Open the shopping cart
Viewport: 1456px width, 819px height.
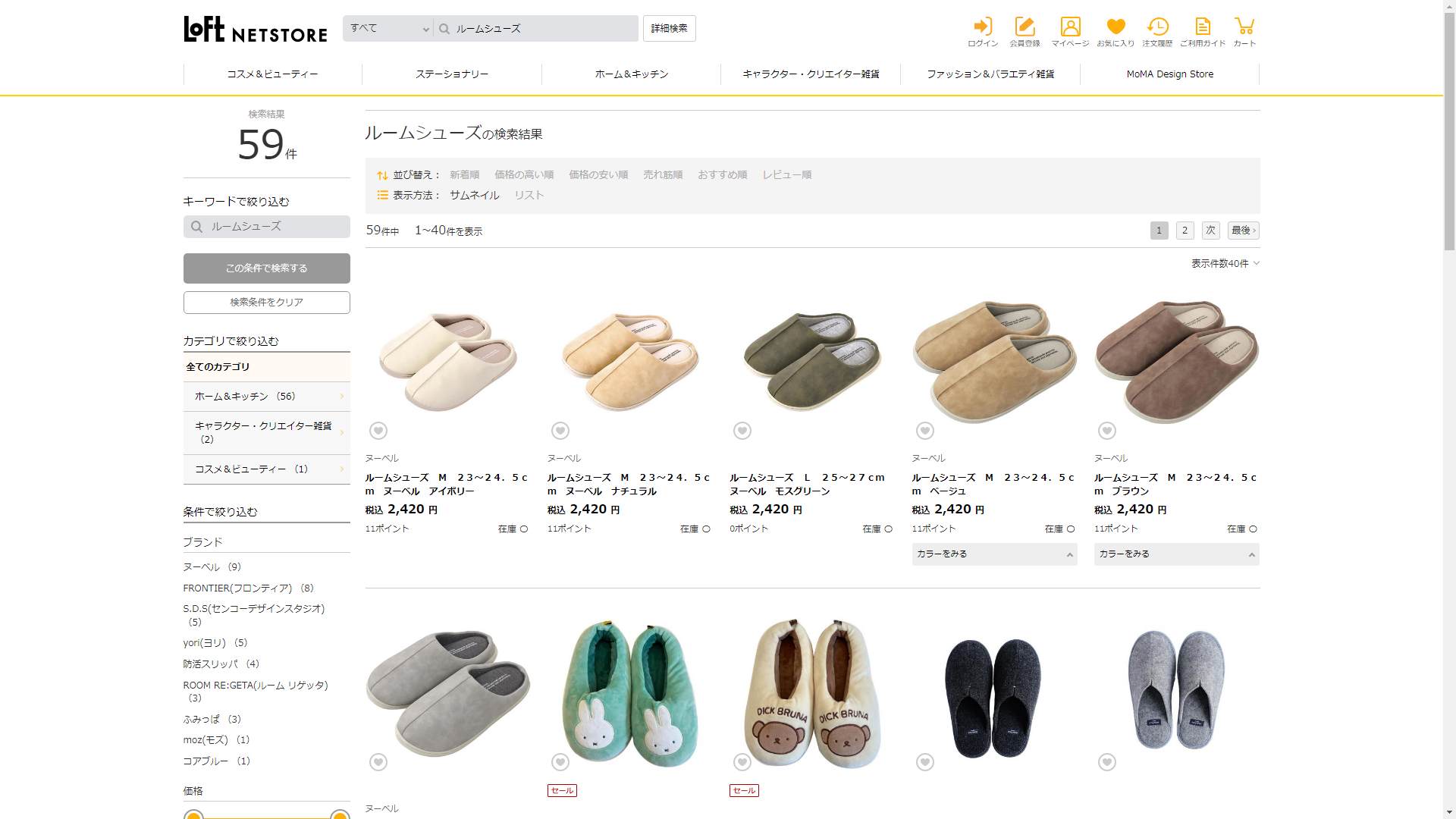coord(1244,27)
